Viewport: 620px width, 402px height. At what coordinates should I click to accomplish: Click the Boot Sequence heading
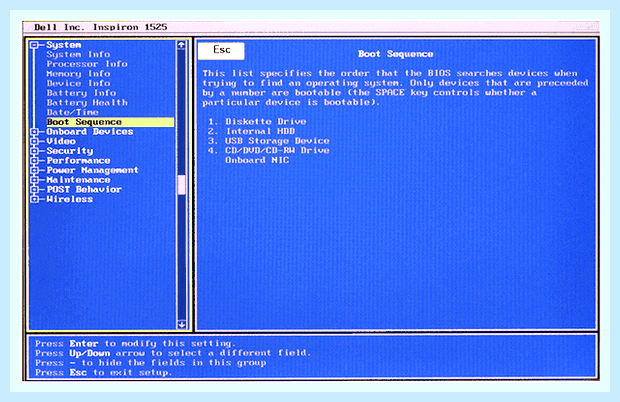[x=395, y=54]
